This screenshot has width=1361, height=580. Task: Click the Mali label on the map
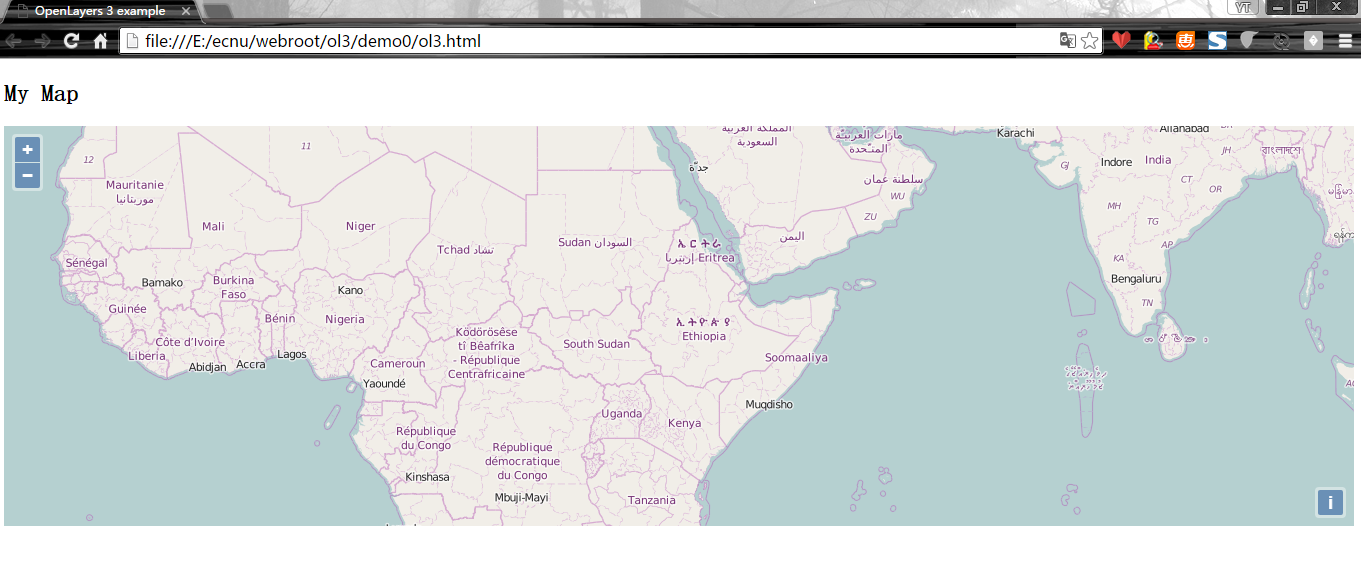[x=213, y=226]
